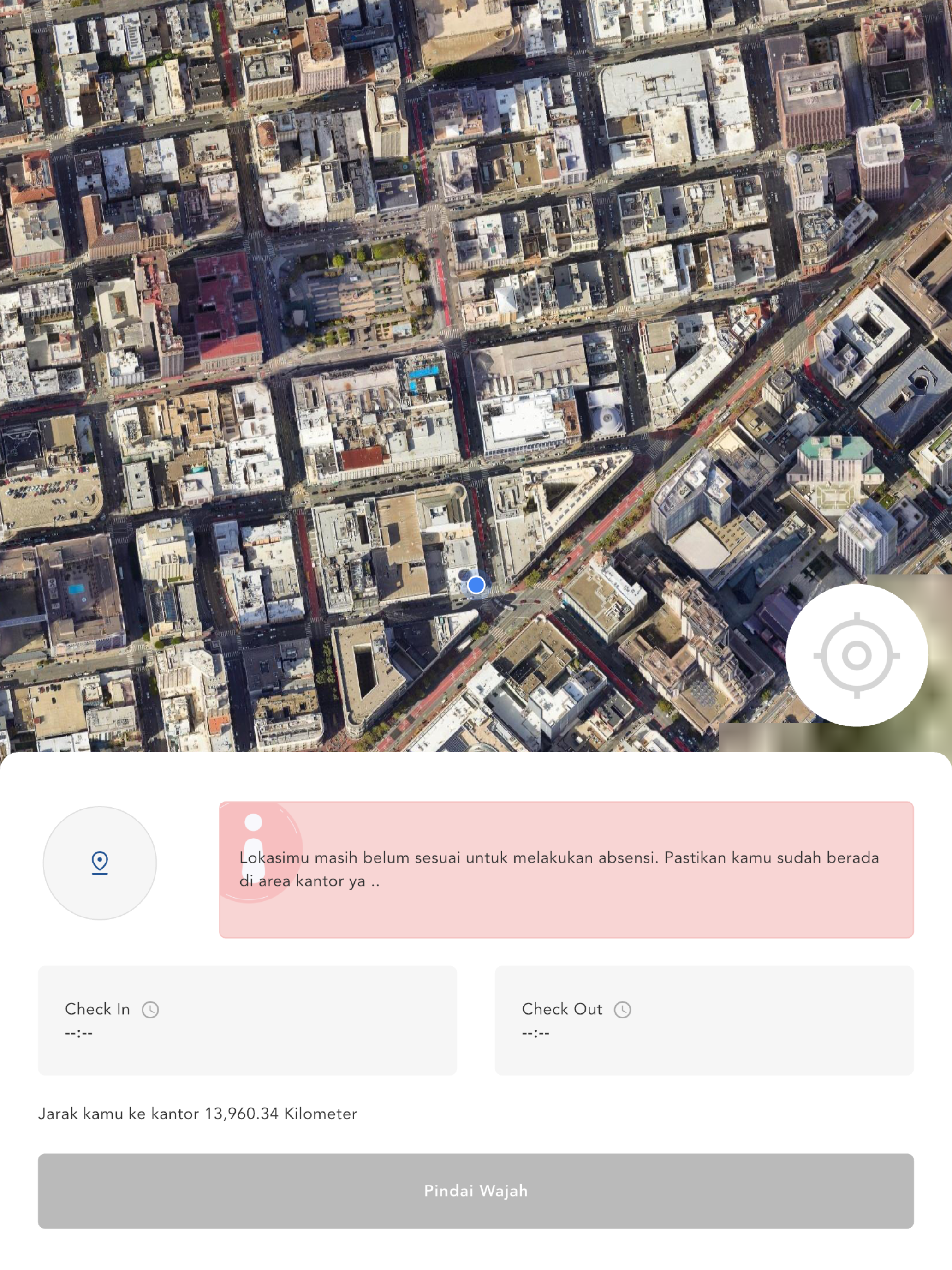Open the round location pin icon

[100, 863]
